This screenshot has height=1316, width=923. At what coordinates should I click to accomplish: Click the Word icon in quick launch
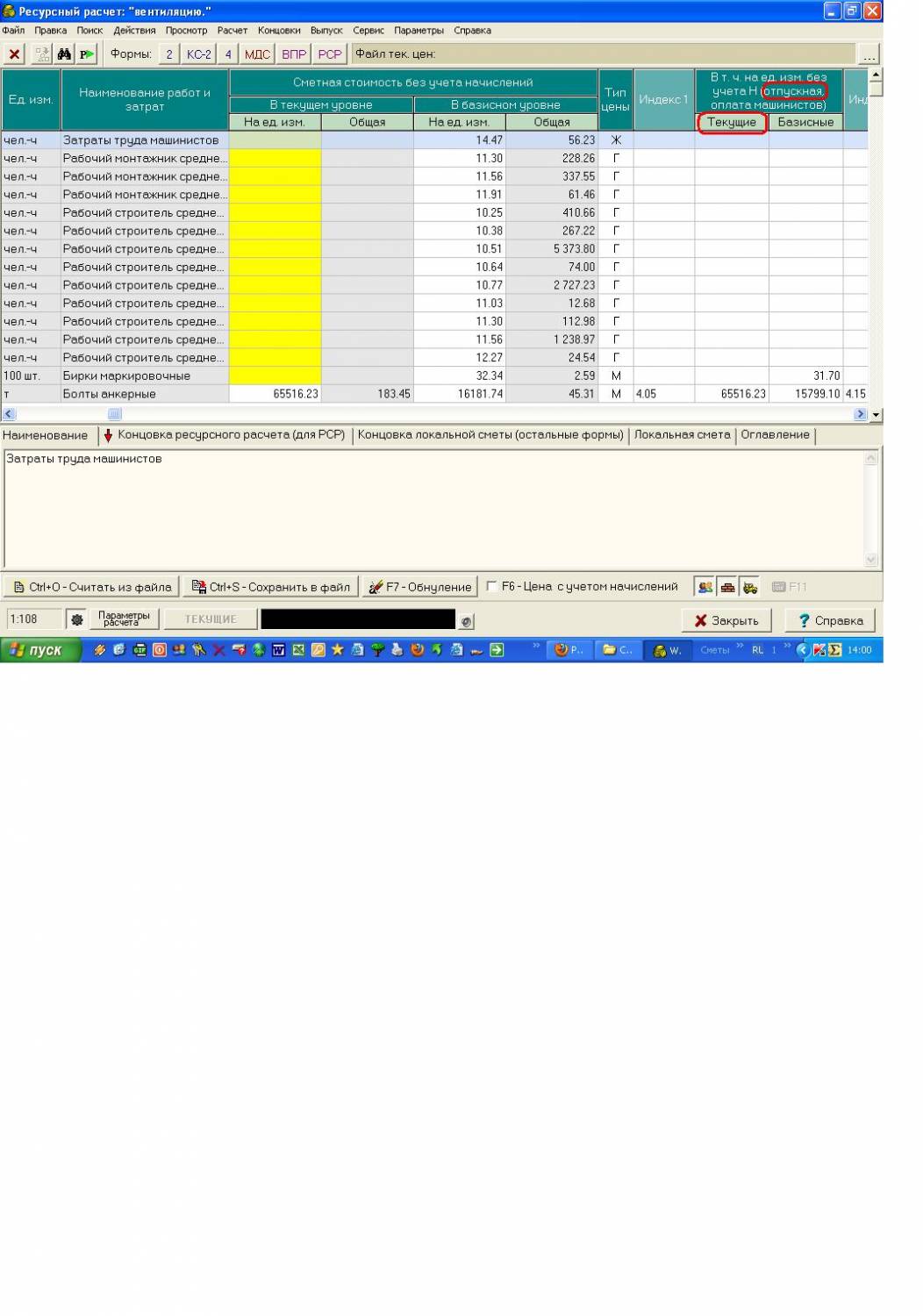tap(278, 650)
